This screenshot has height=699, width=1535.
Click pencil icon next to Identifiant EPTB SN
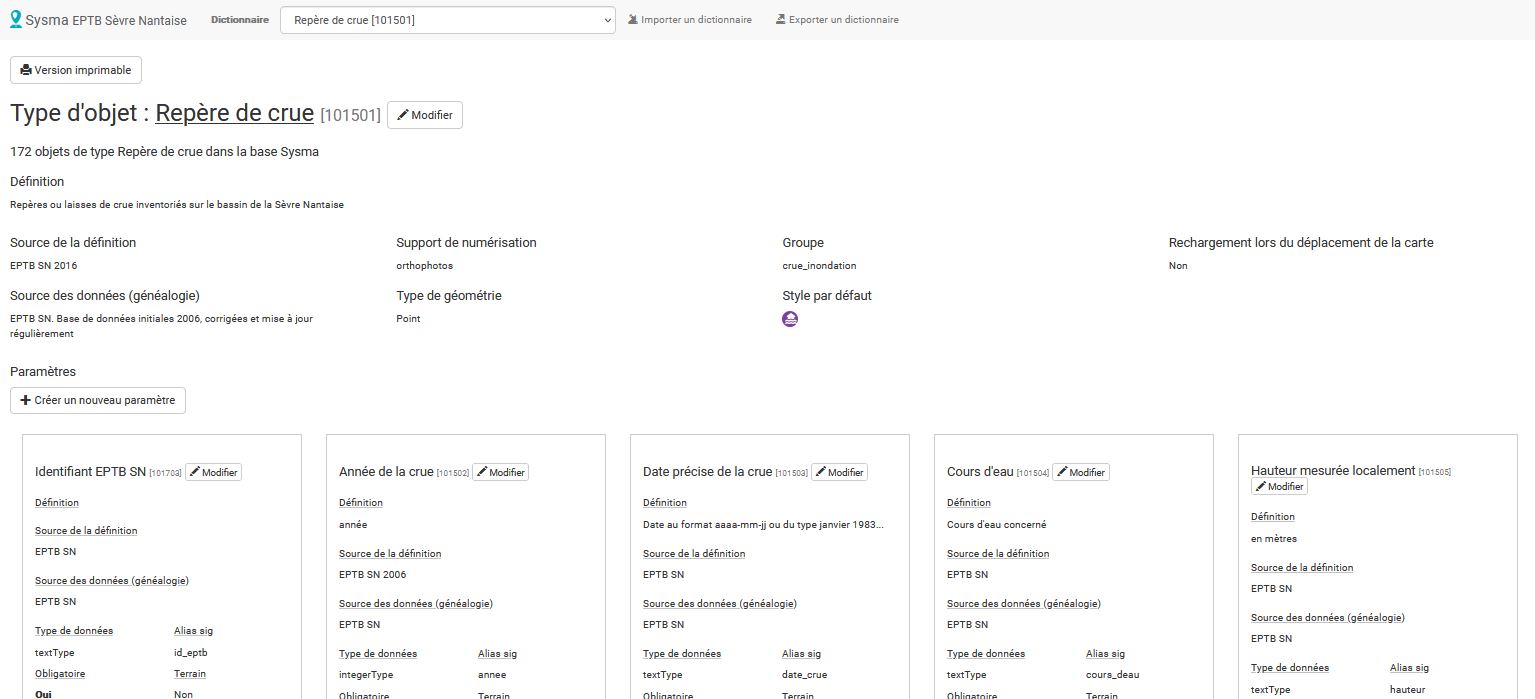tap(194, 472)
